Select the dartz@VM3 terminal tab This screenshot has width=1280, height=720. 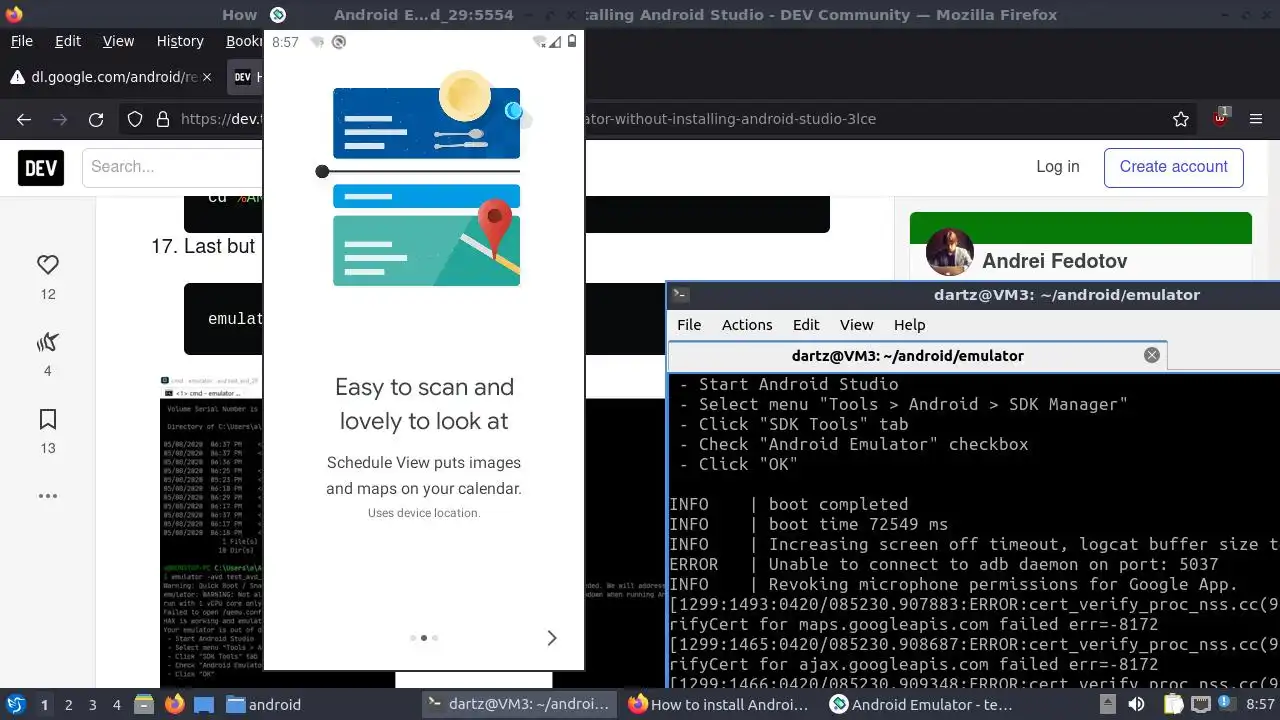(917, 355)
